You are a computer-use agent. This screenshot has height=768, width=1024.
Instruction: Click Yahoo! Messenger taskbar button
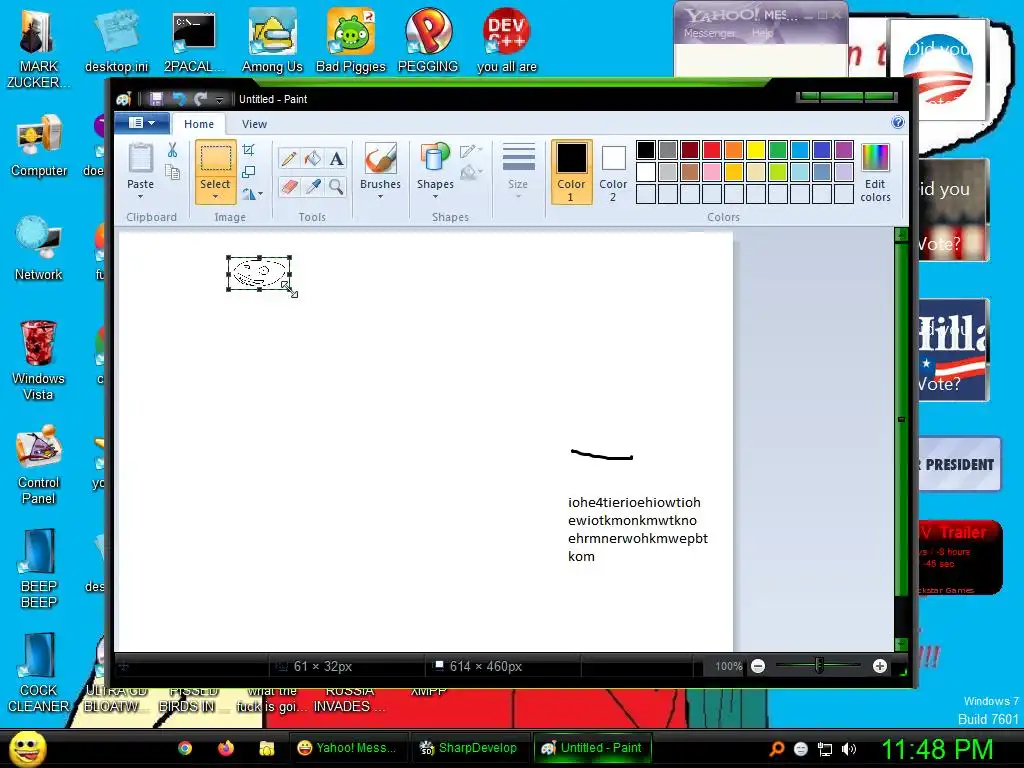347,748
